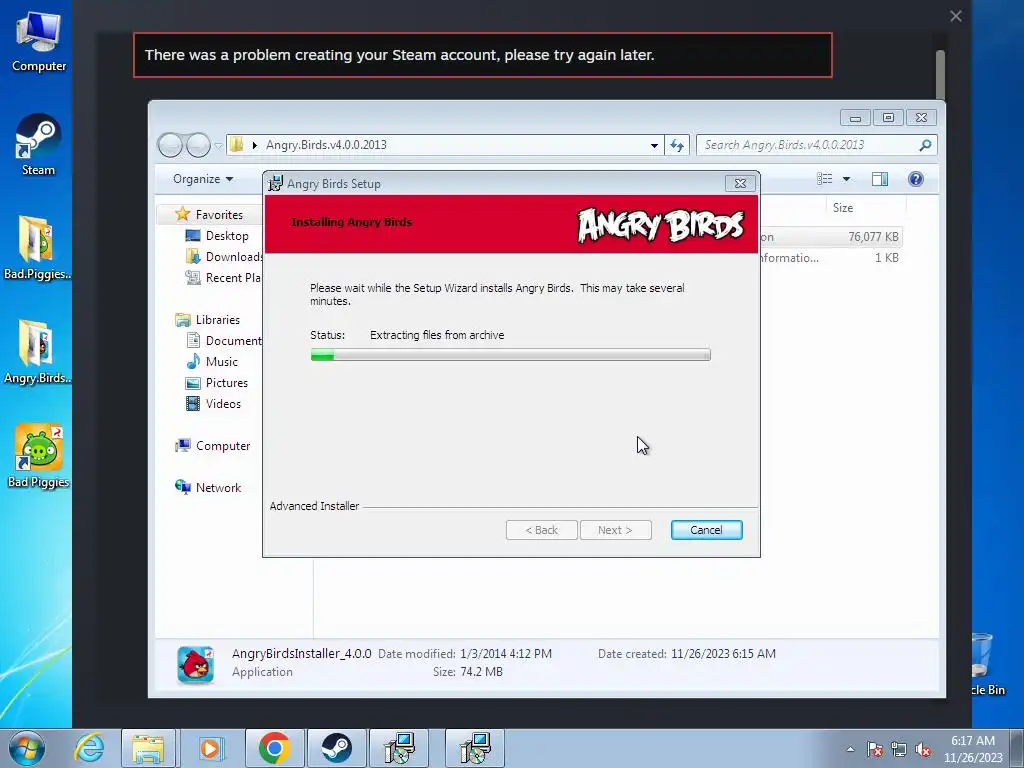This screenshot has width=1024, height=768.
Task: Change the view using the Explorer views icon
Action: click(825, 179)
